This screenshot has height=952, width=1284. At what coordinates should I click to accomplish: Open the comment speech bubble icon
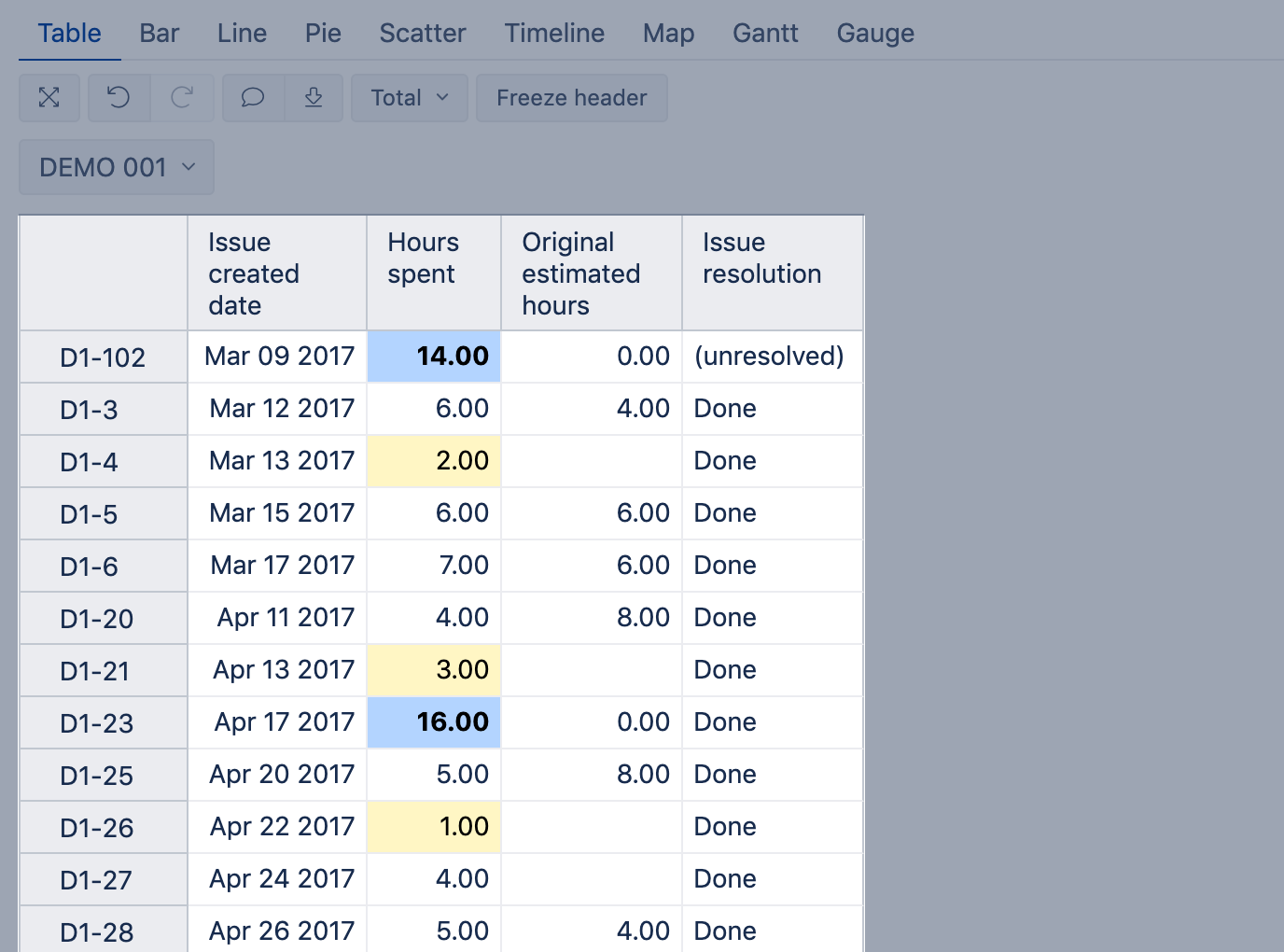click(253, 98)
